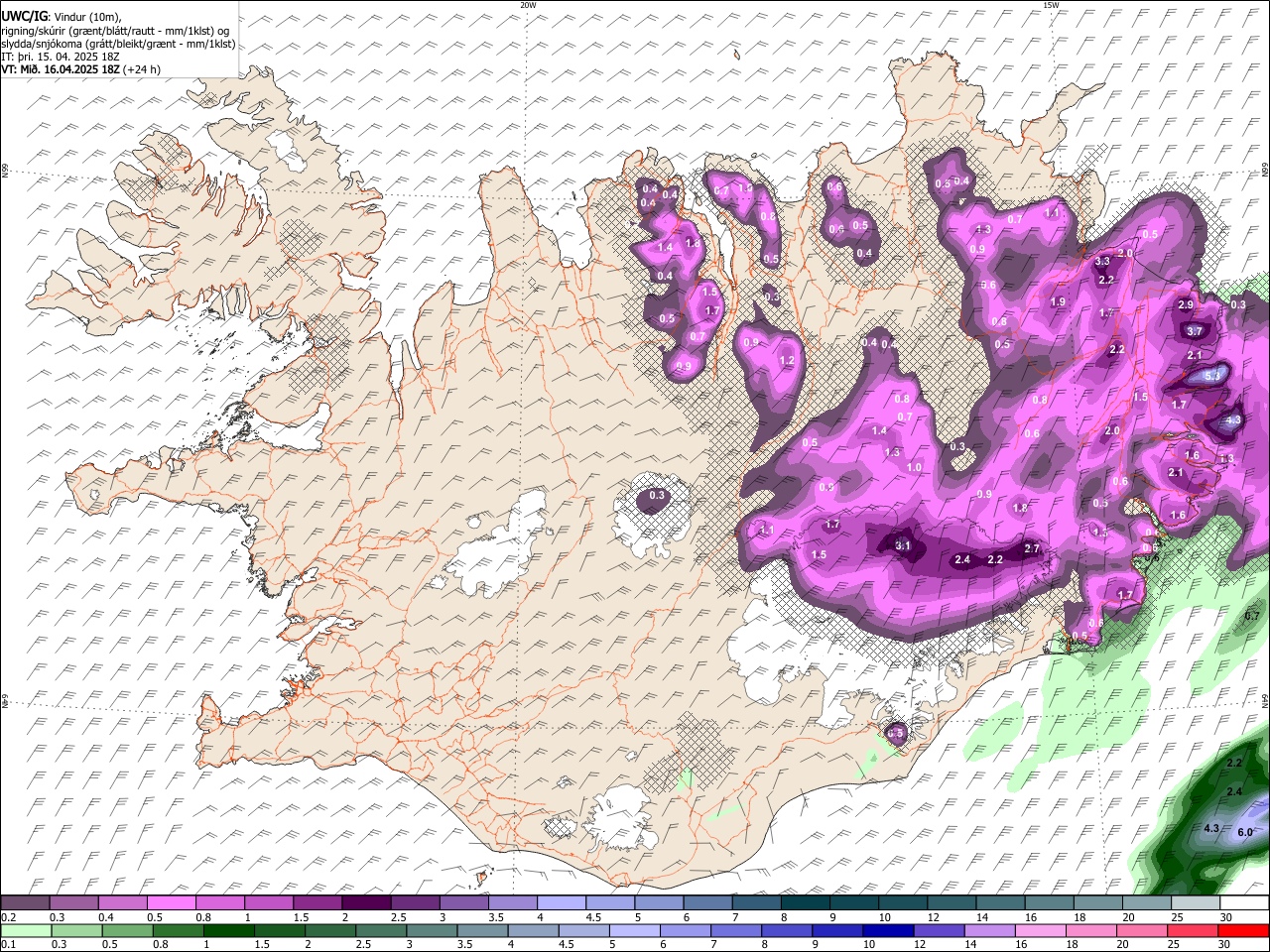Viewport: 1270px width, 952px height.
Task: Select the light lavender 4 snow legend swatch
Action: click(562, 903)
